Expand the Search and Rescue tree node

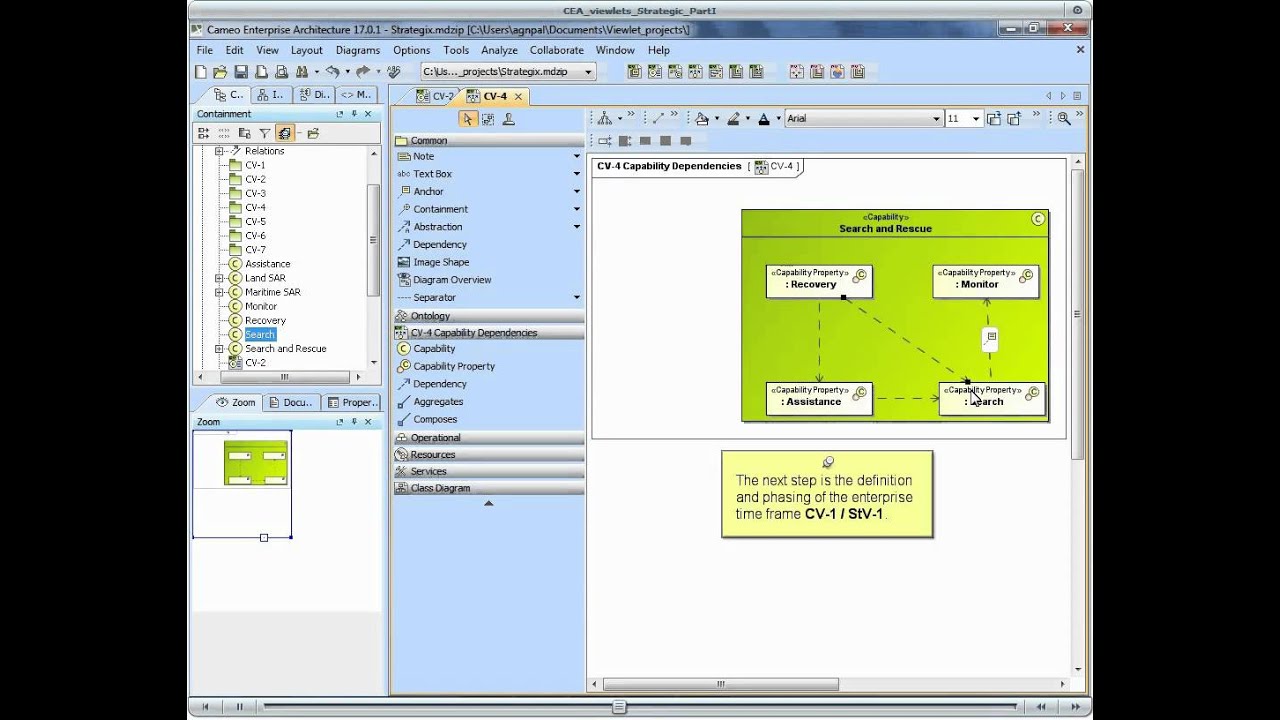[219, 349]
